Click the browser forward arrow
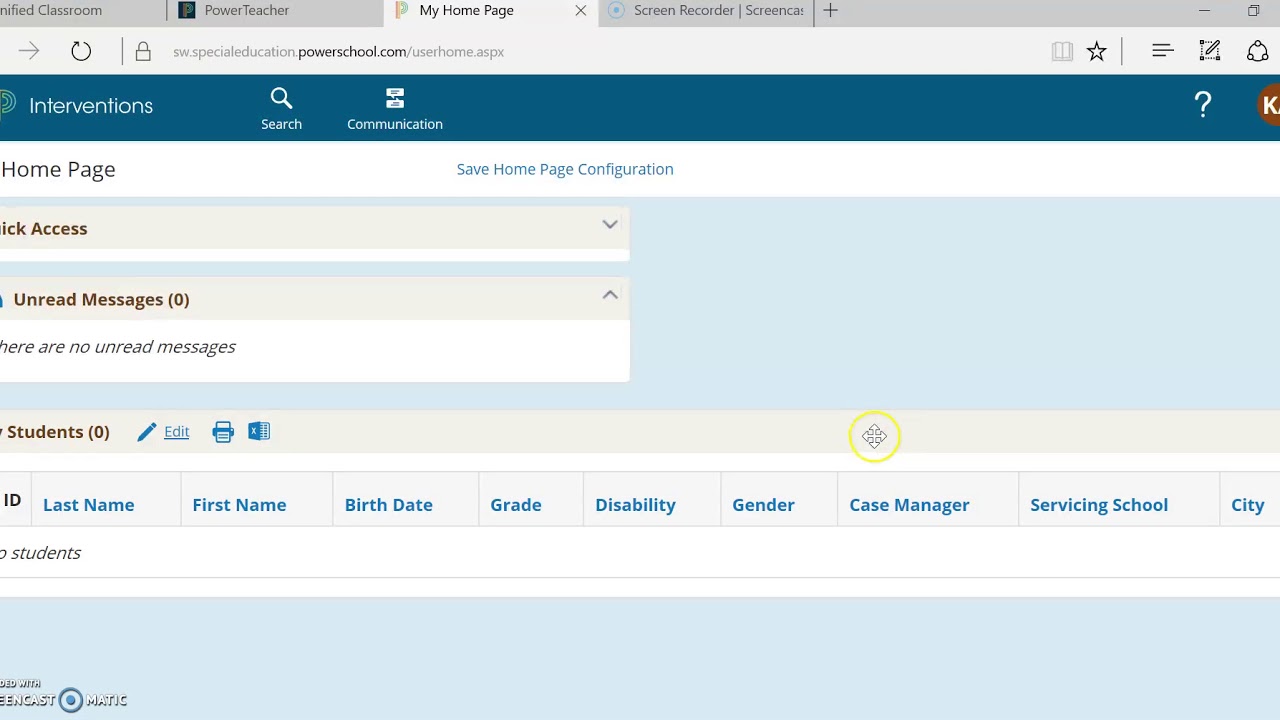 click(28, 51)
